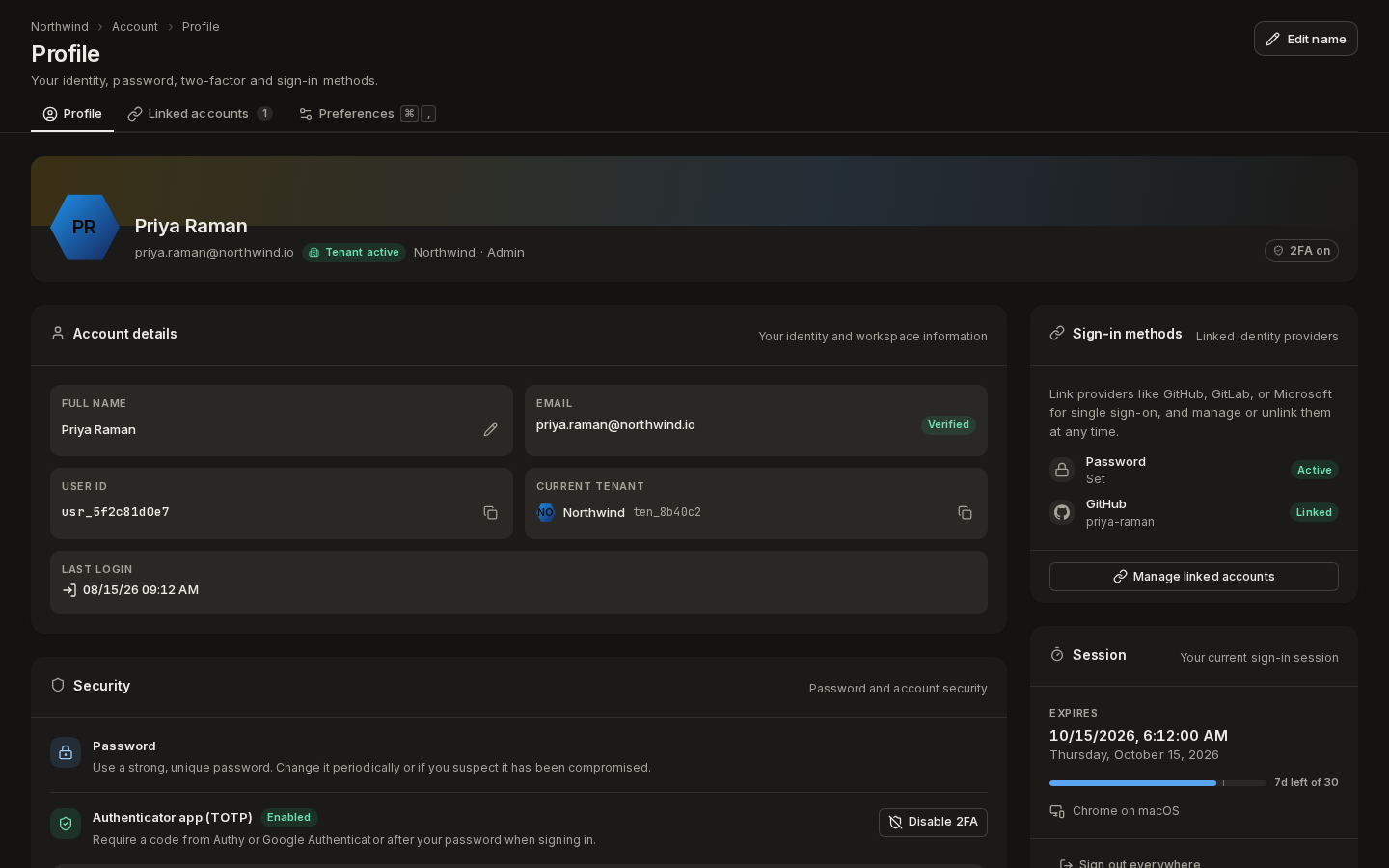This screenshot has width=1389, height=868.
Task: Click the priya-raman GitHub username
Action: click(1120, 522)
